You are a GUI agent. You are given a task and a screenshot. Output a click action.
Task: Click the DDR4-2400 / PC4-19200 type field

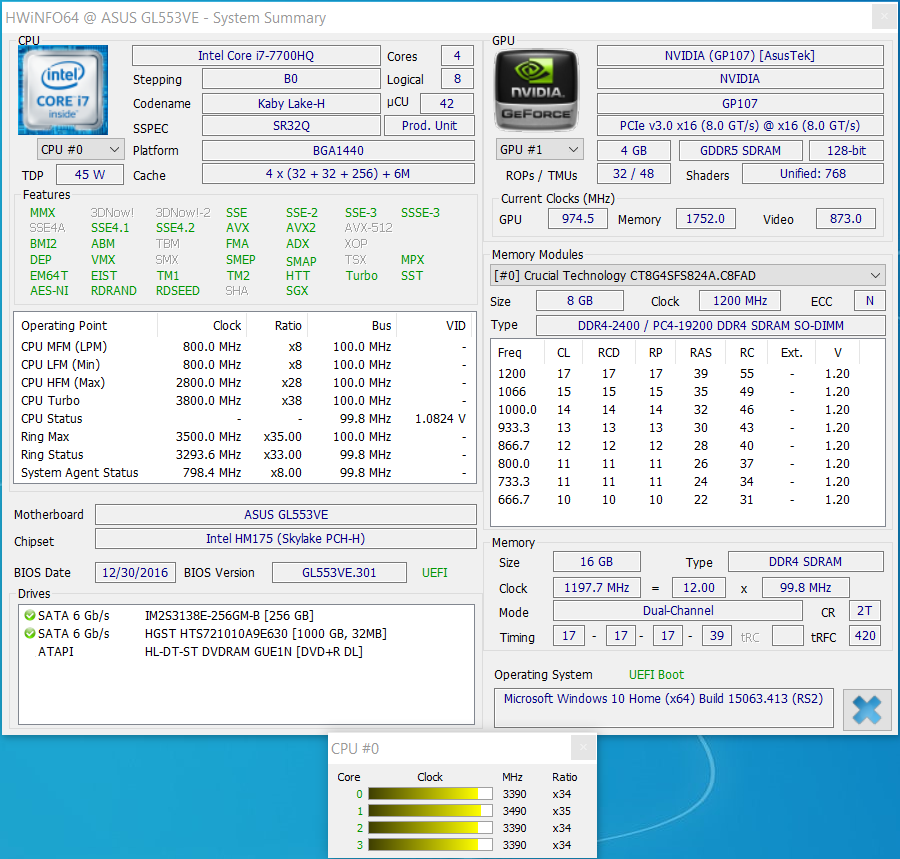pos(711,325)
